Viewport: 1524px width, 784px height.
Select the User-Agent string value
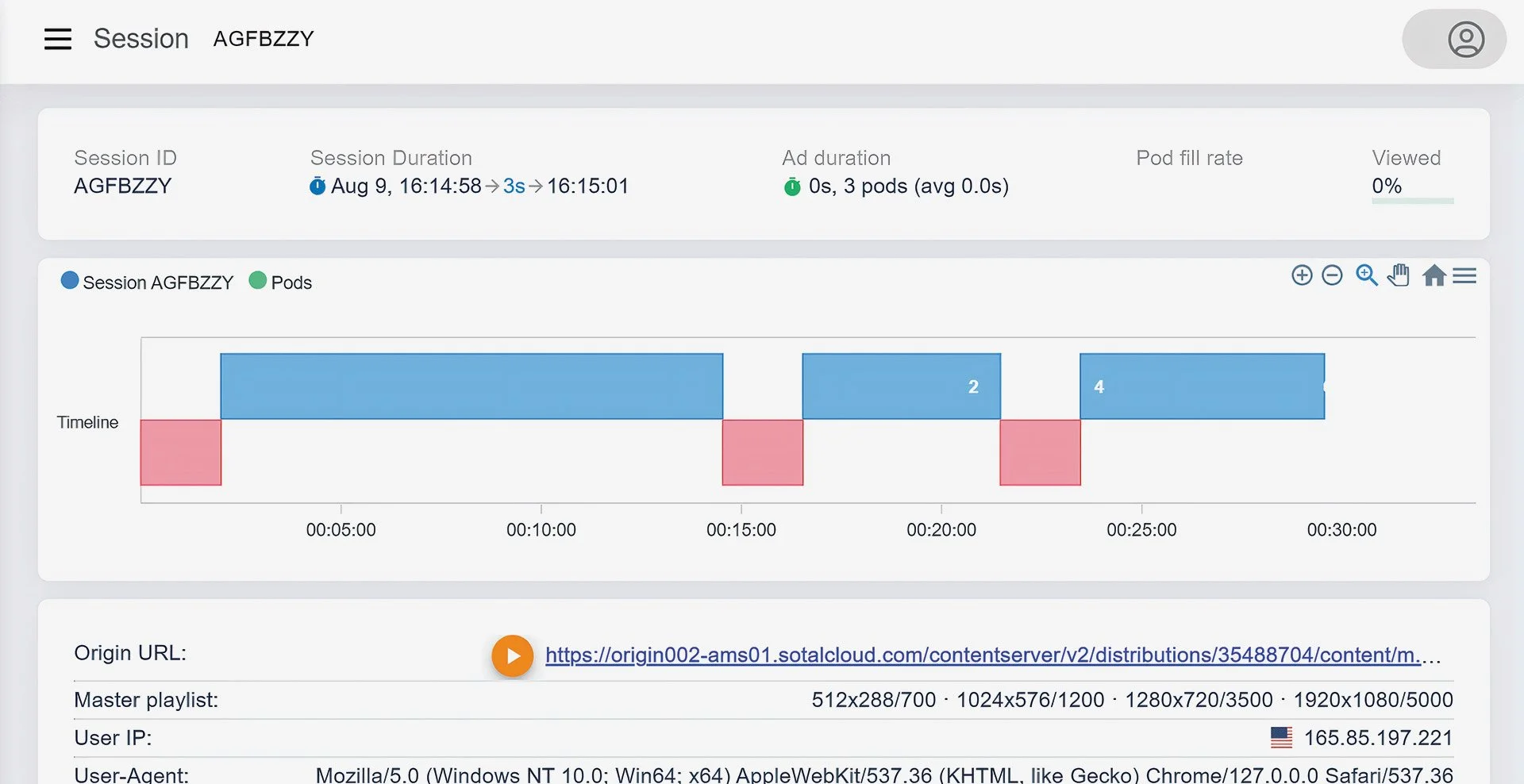[884, 774]
